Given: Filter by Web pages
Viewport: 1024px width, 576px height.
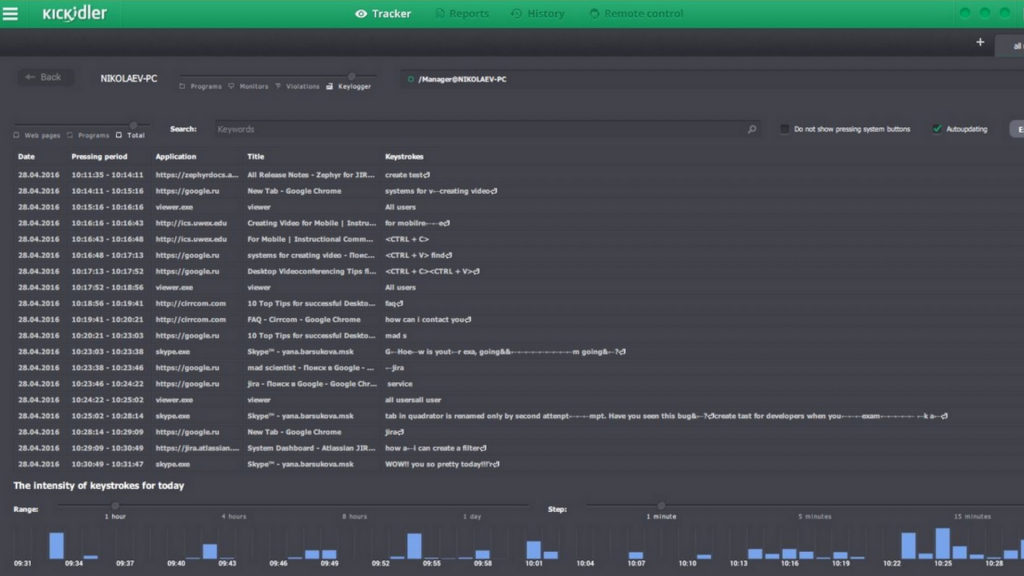Looking at the screenshot, I should 37,135.
